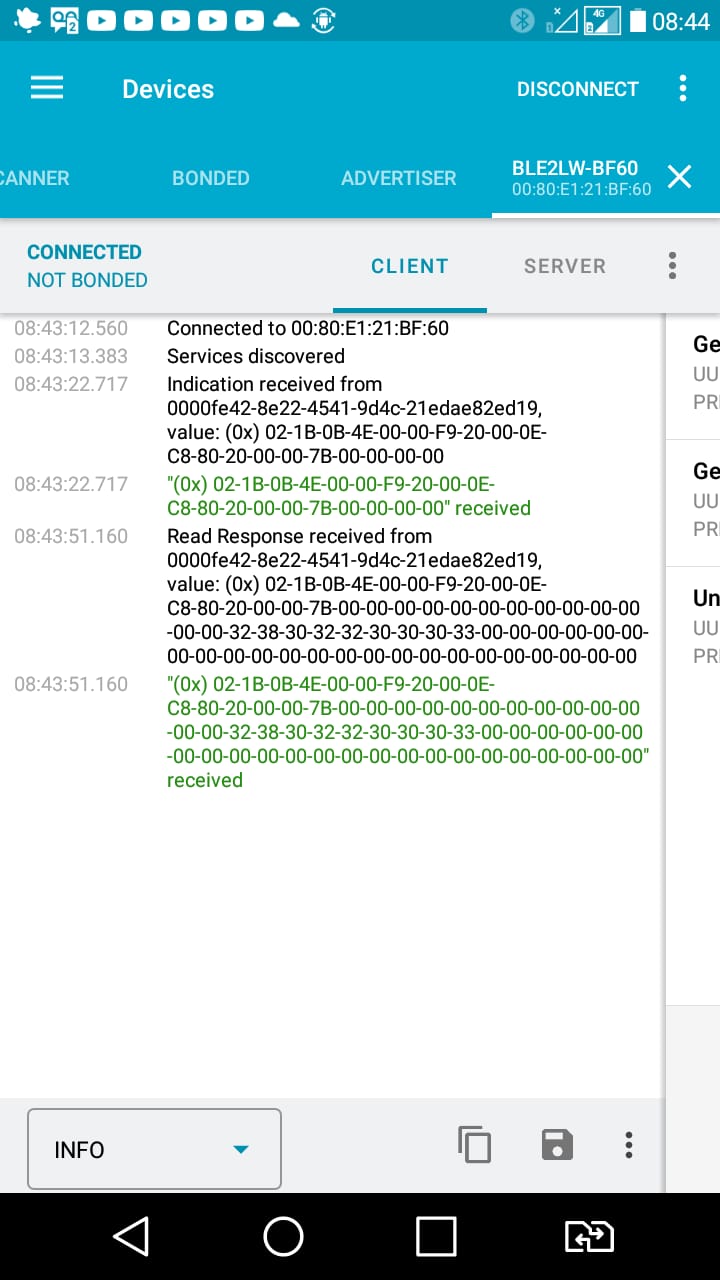Tap the DISCONNECT button
Screen dimensions: 720x1280
tap(577, 88)
